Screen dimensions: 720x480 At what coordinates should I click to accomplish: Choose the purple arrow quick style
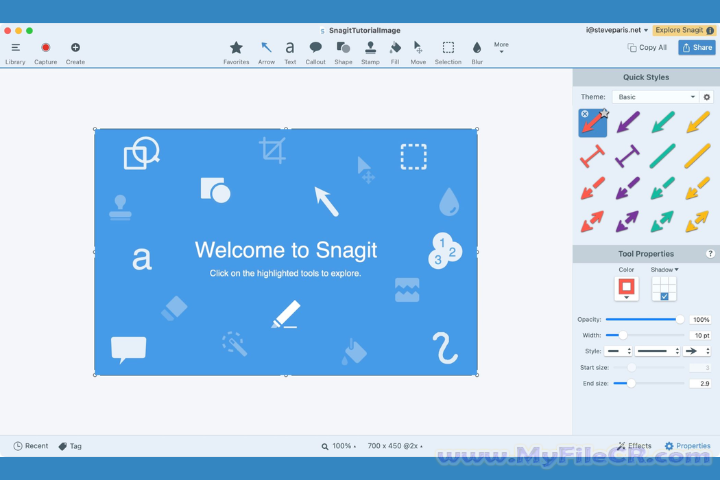(628, 123)
